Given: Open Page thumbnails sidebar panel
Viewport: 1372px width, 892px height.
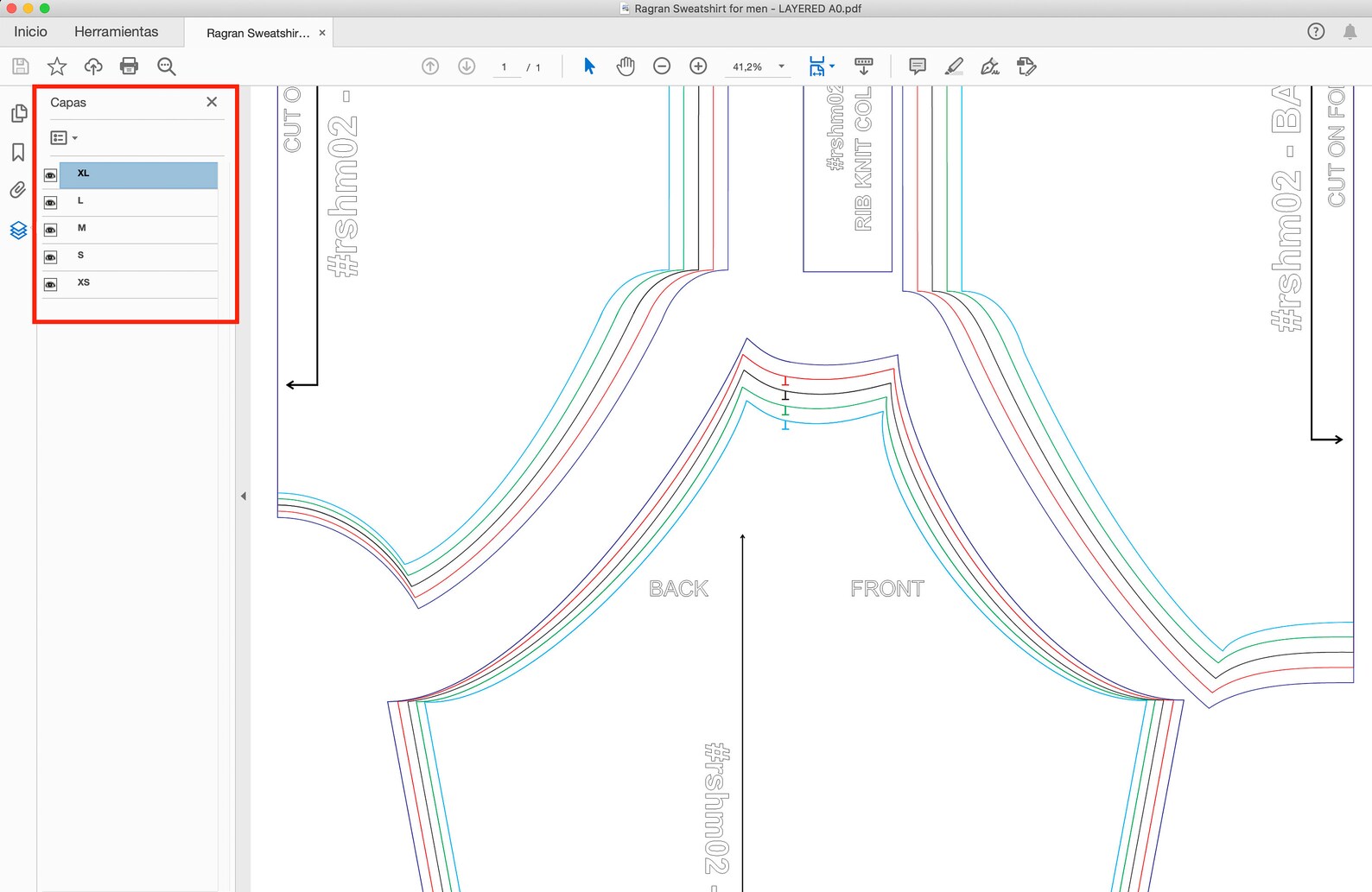Looking at the screenshot, I should [x=18, y=114].
